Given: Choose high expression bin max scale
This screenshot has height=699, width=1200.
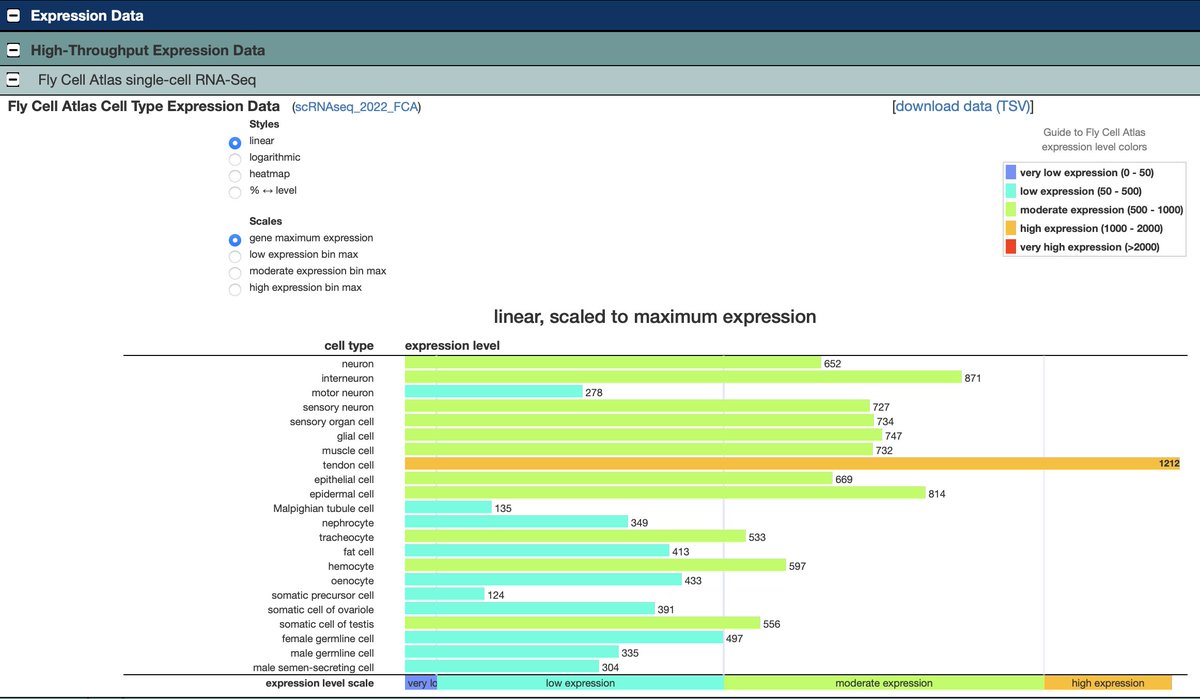Looking at the screenshot, I should (x=234, y=288).
